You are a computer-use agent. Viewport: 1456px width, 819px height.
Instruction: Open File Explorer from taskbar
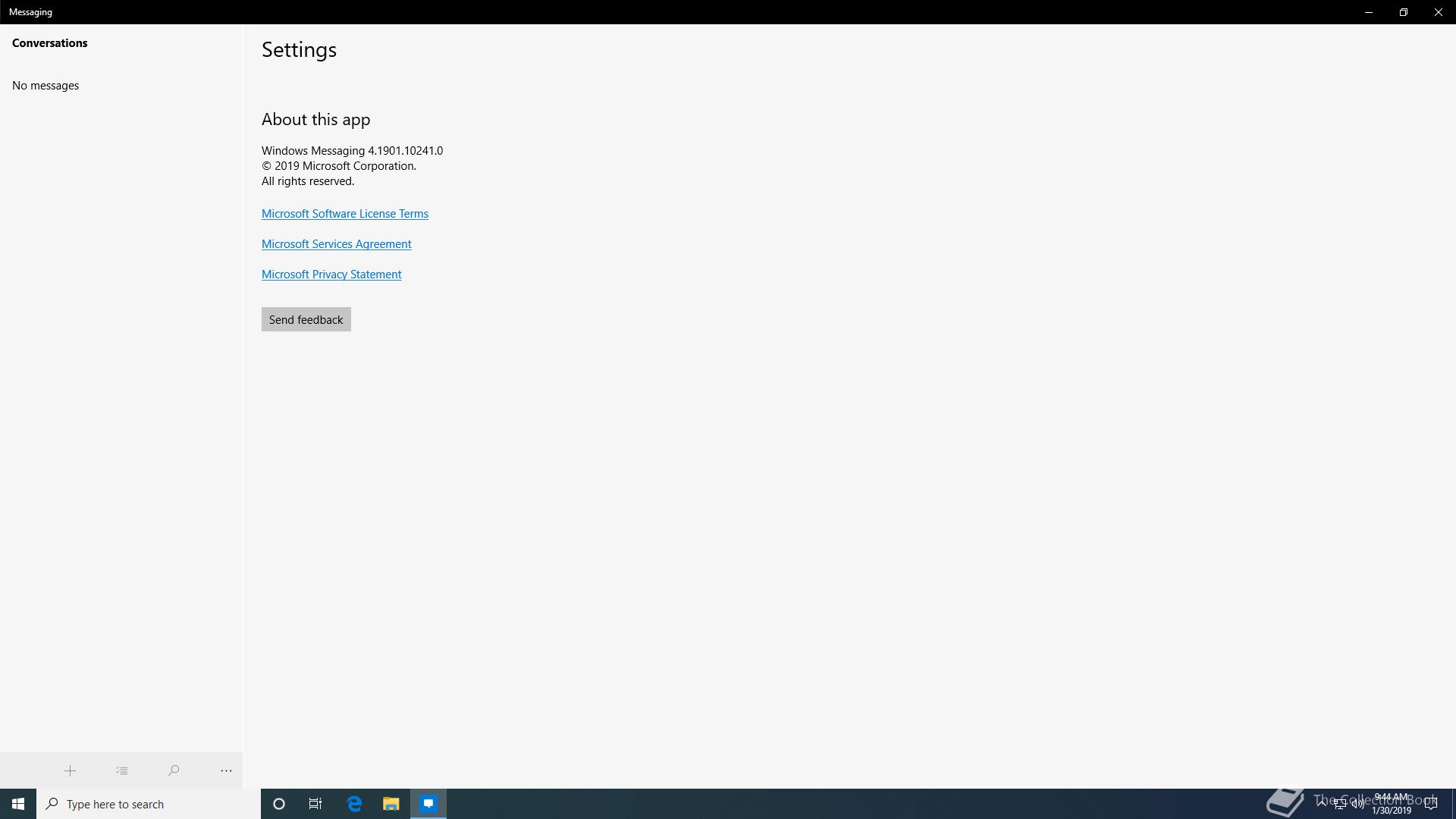point(391,804)
